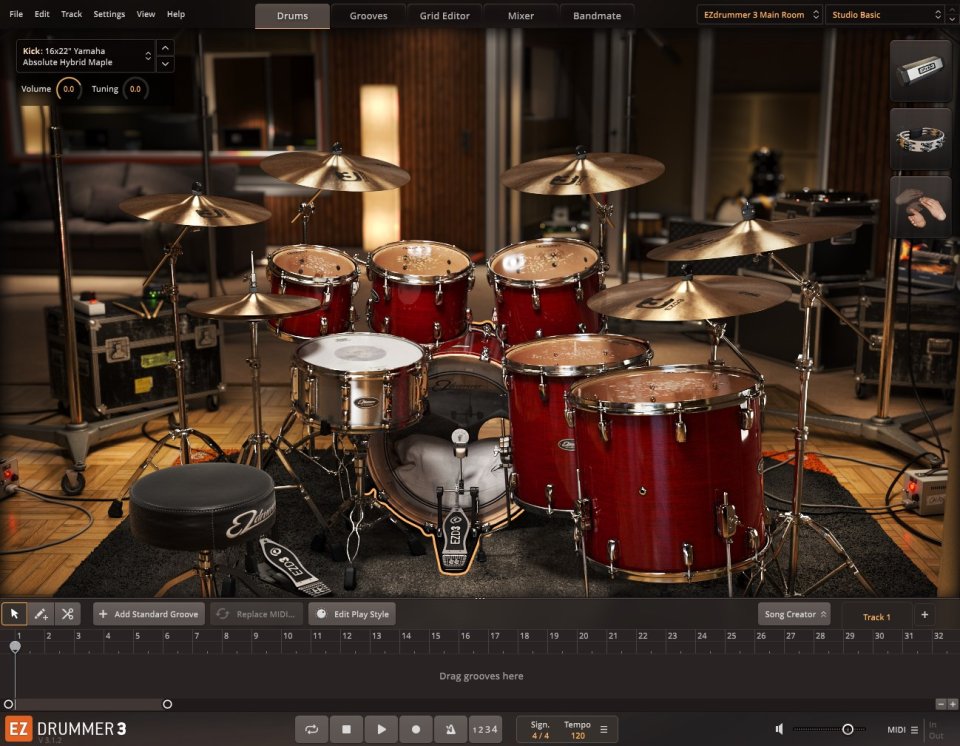The height and width of the screenshot is (746, 960).
Task: Click the playhead marker at bar 1
Action: (15, 647)
